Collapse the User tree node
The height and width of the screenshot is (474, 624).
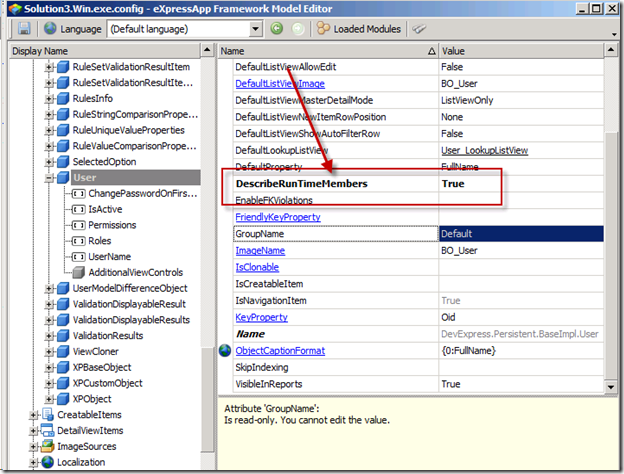pyautogui.click(x=49, y=178)
